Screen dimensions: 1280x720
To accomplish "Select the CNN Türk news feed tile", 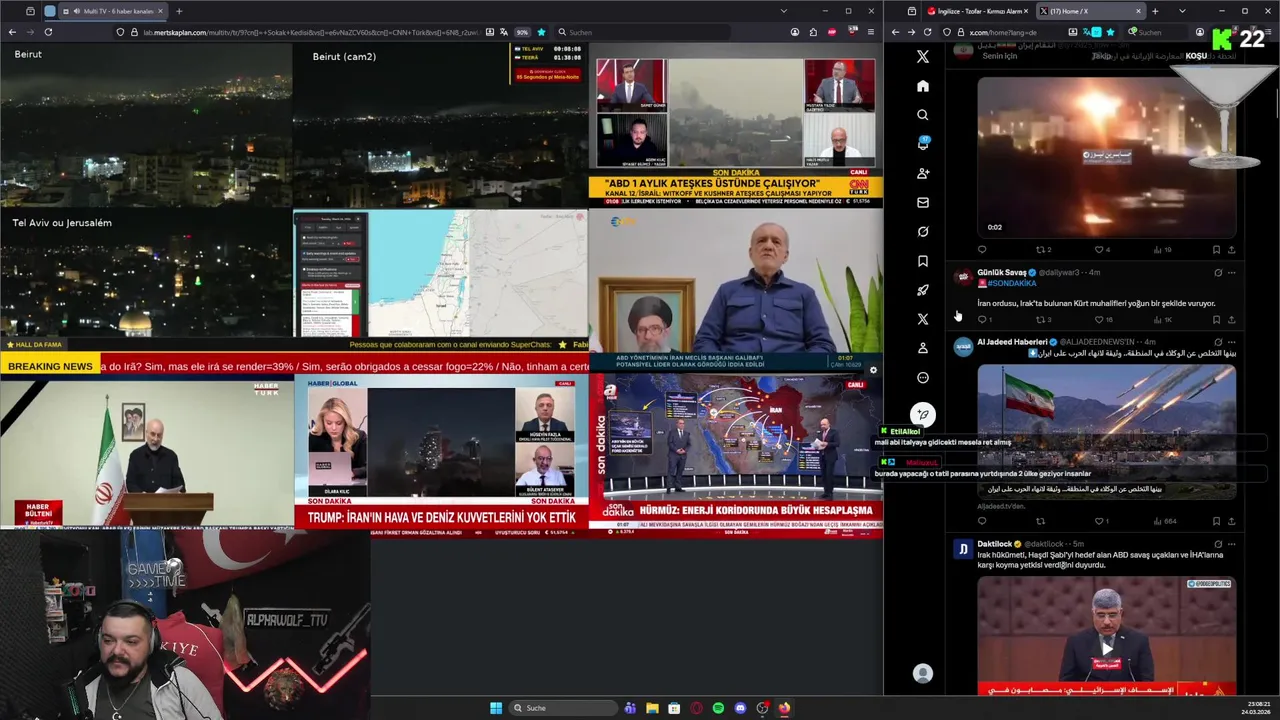I will pyautogui.click(x=736, y=125).
